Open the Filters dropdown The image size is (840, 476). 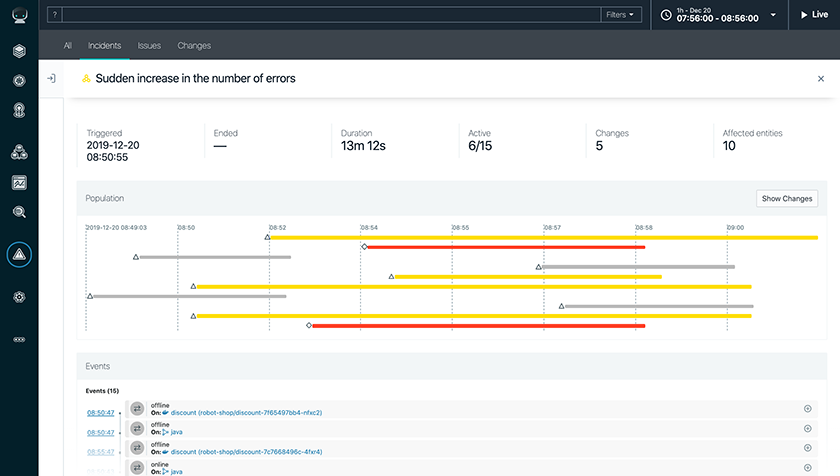coord(620,14)
